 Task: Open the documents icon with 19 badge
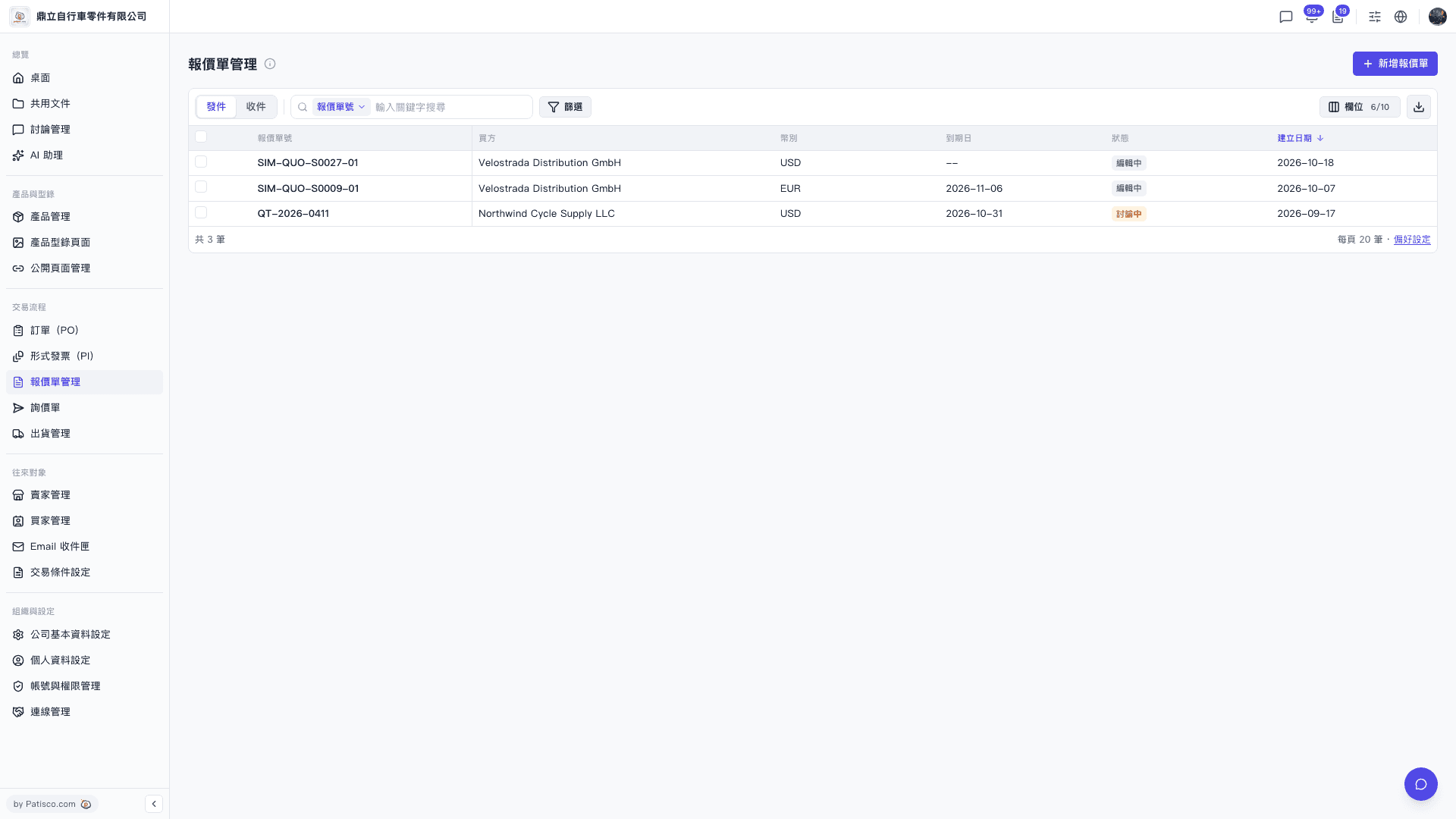[x=1338, y=17]
